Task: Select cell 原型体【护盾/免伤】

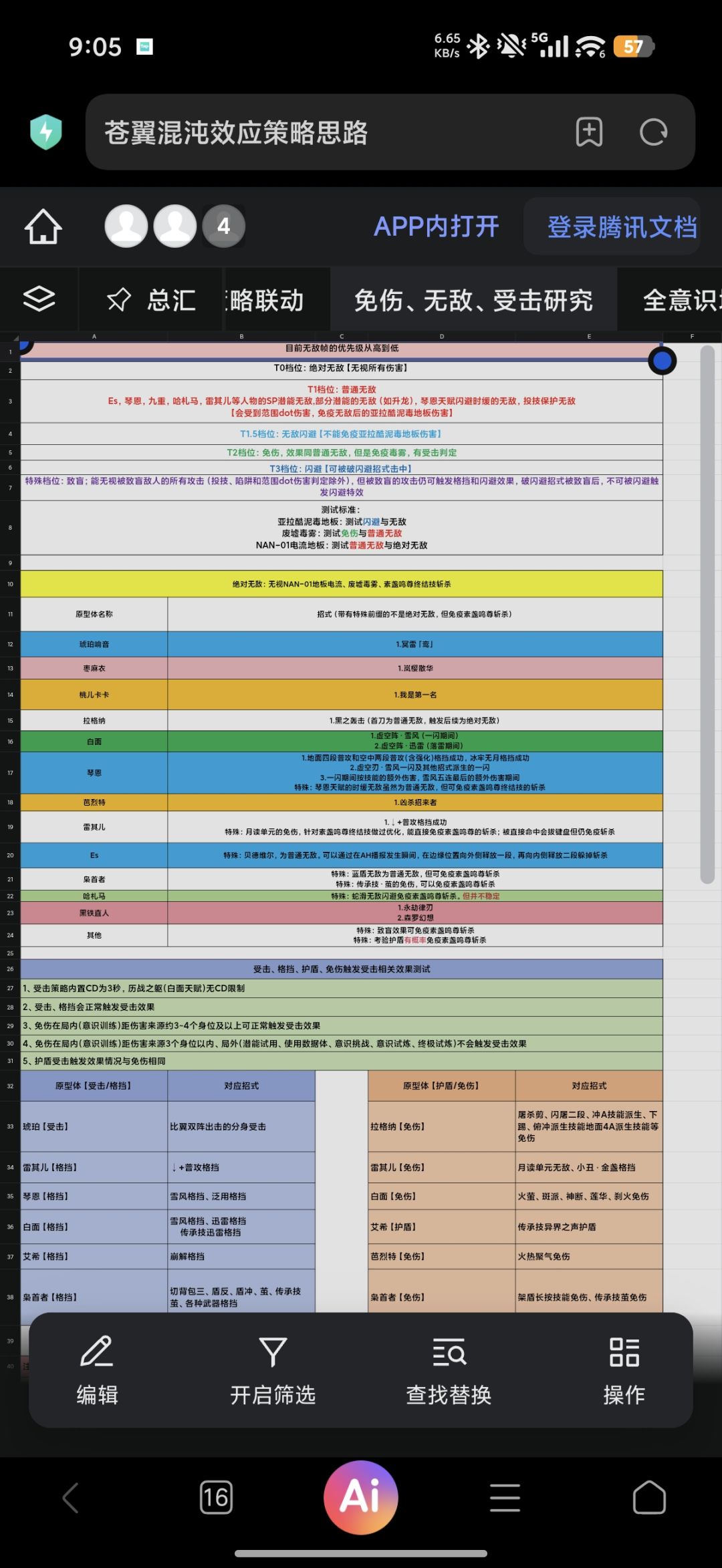Action: 441,1086
